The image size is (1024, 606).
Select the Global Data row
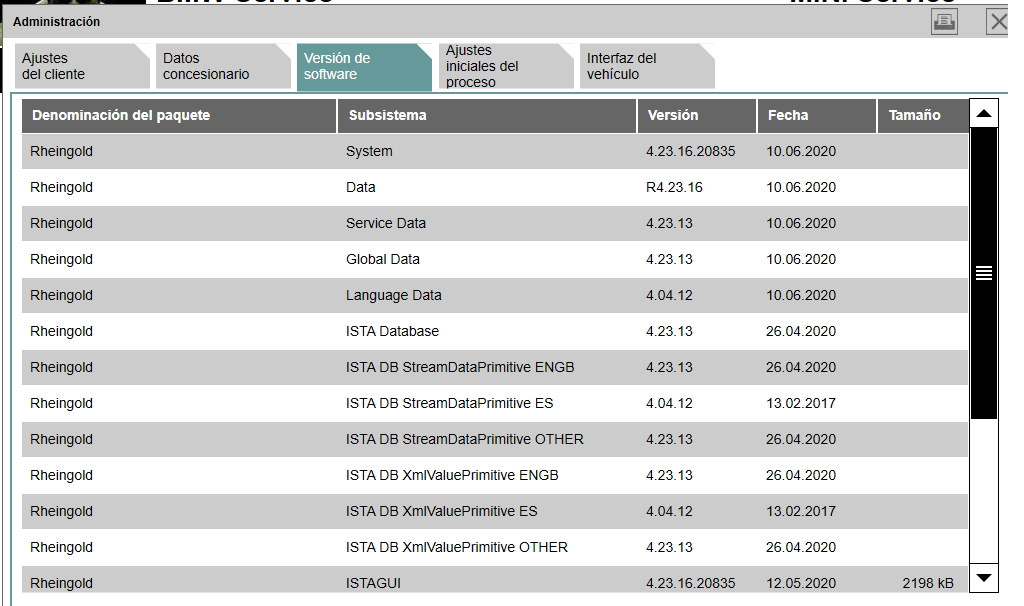click(x=495, y=259)
